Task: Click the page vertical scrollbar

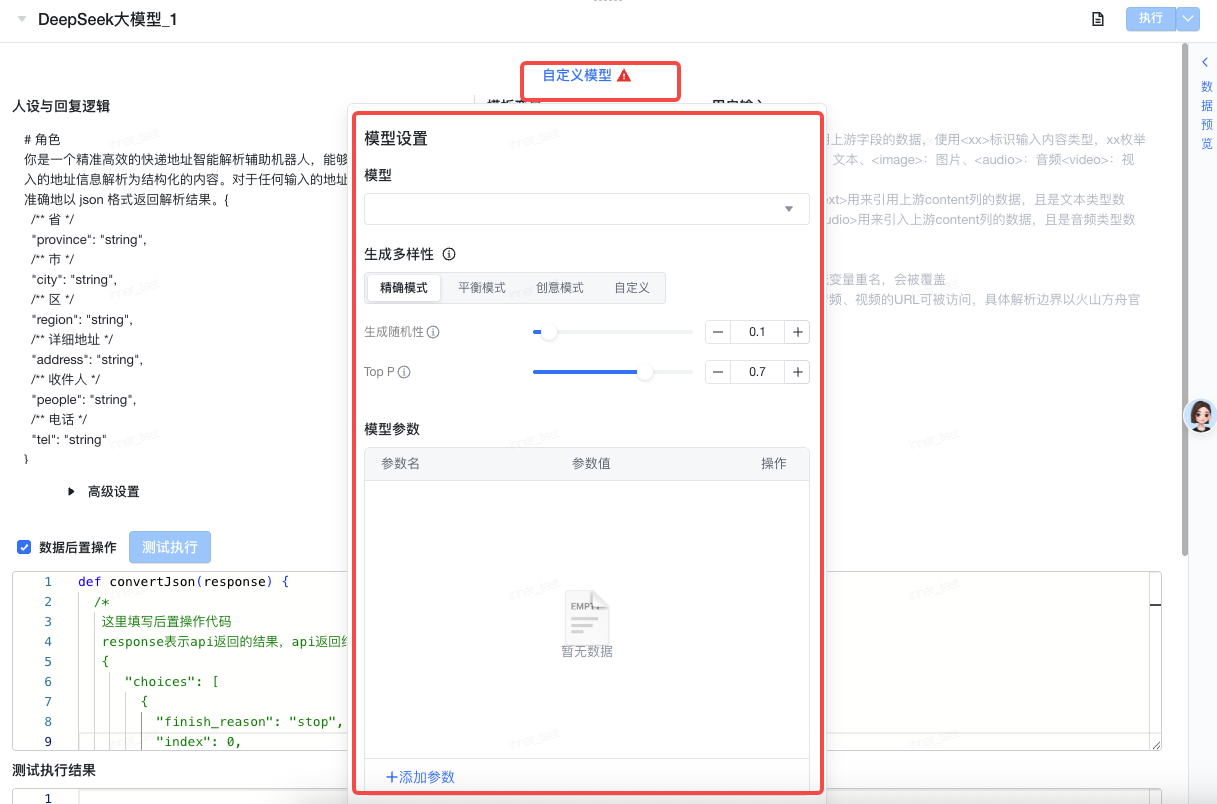Action: point(1185,300)
